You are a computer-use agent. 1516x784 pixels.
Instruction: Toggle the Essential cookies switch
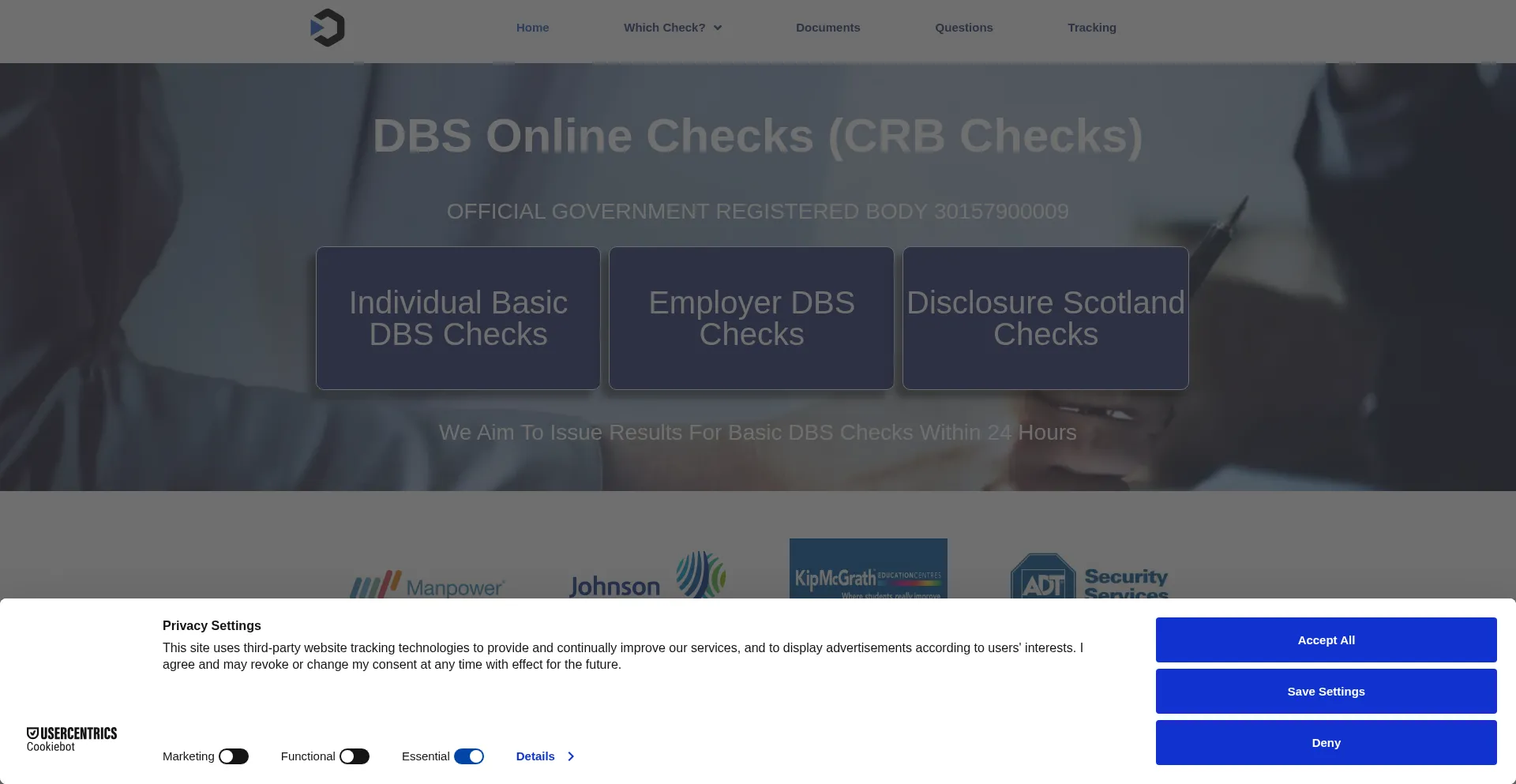click(469, 756)
